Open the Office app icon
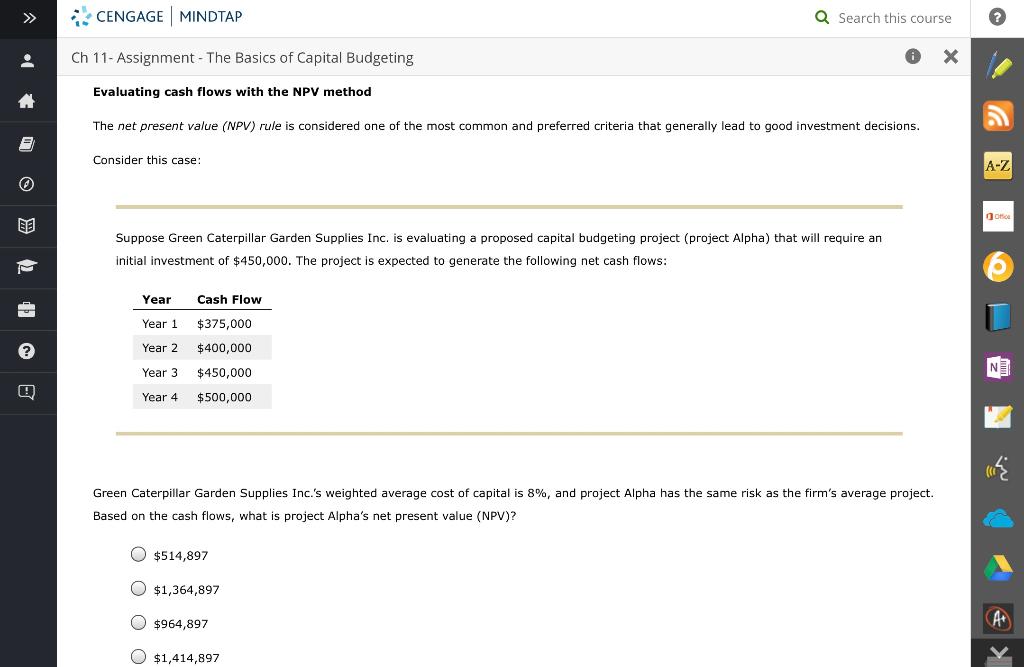Screen dimensions: 1024x667 pos(998,216)
